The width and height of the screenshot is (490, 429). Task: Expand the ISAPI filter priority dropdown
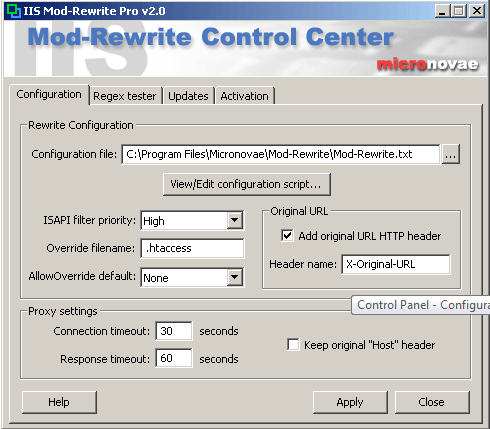tap(235, 220)
